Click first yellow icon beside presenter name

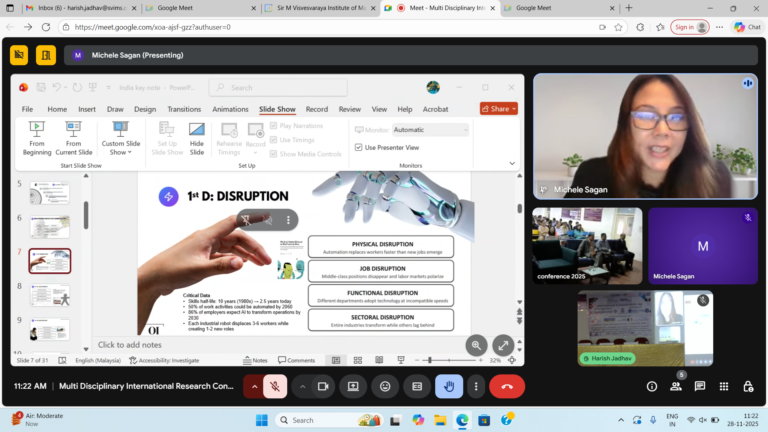coord(19,55)
